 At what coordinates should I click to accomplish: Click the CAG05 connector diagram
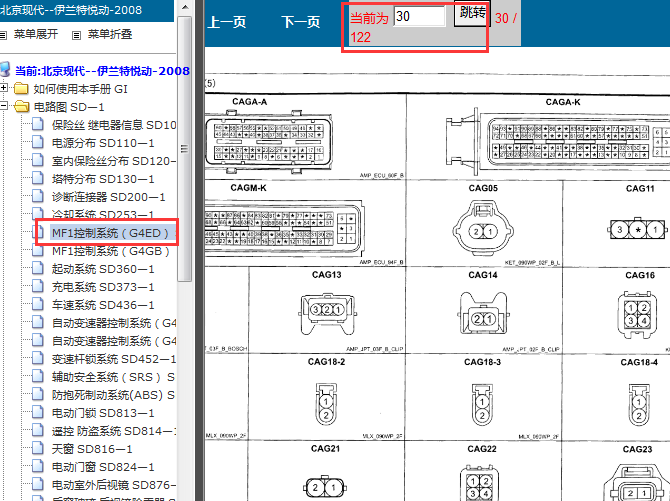click(483, 229)
